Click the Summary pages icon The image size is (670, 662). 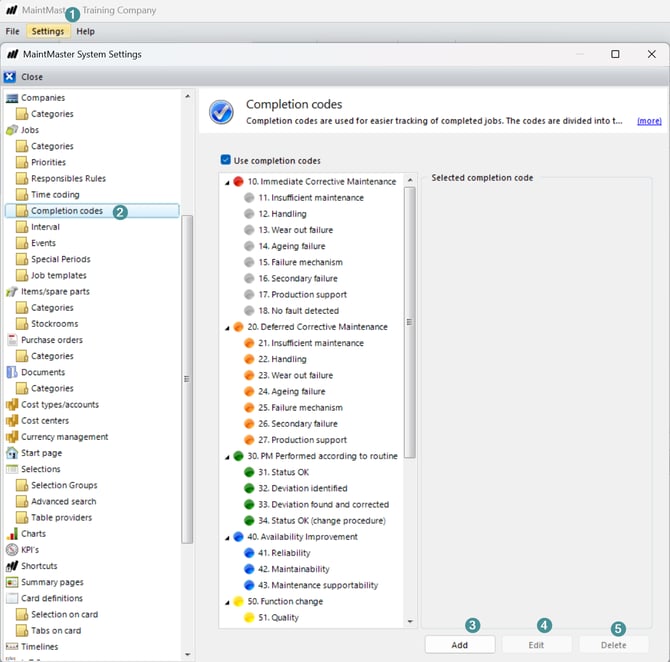pyautogui.click(x=12, y=582)
